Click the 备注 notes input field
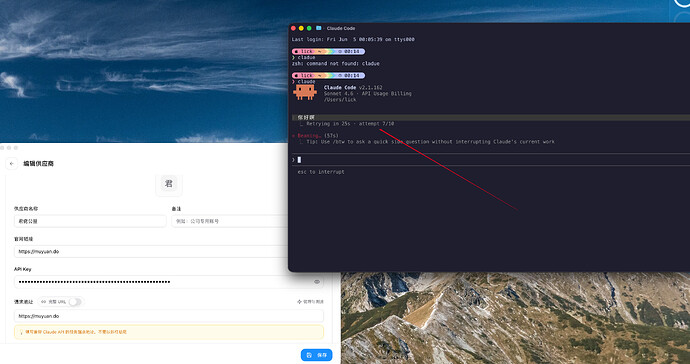This screenshot has height=364, width=690. (230, 221)
